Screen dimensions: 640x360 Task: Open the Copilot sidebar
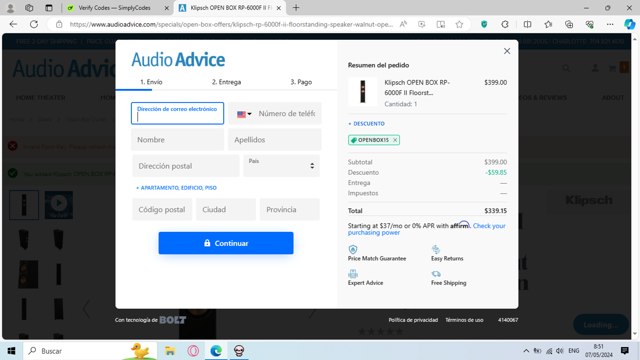click(x=629, y=24)
